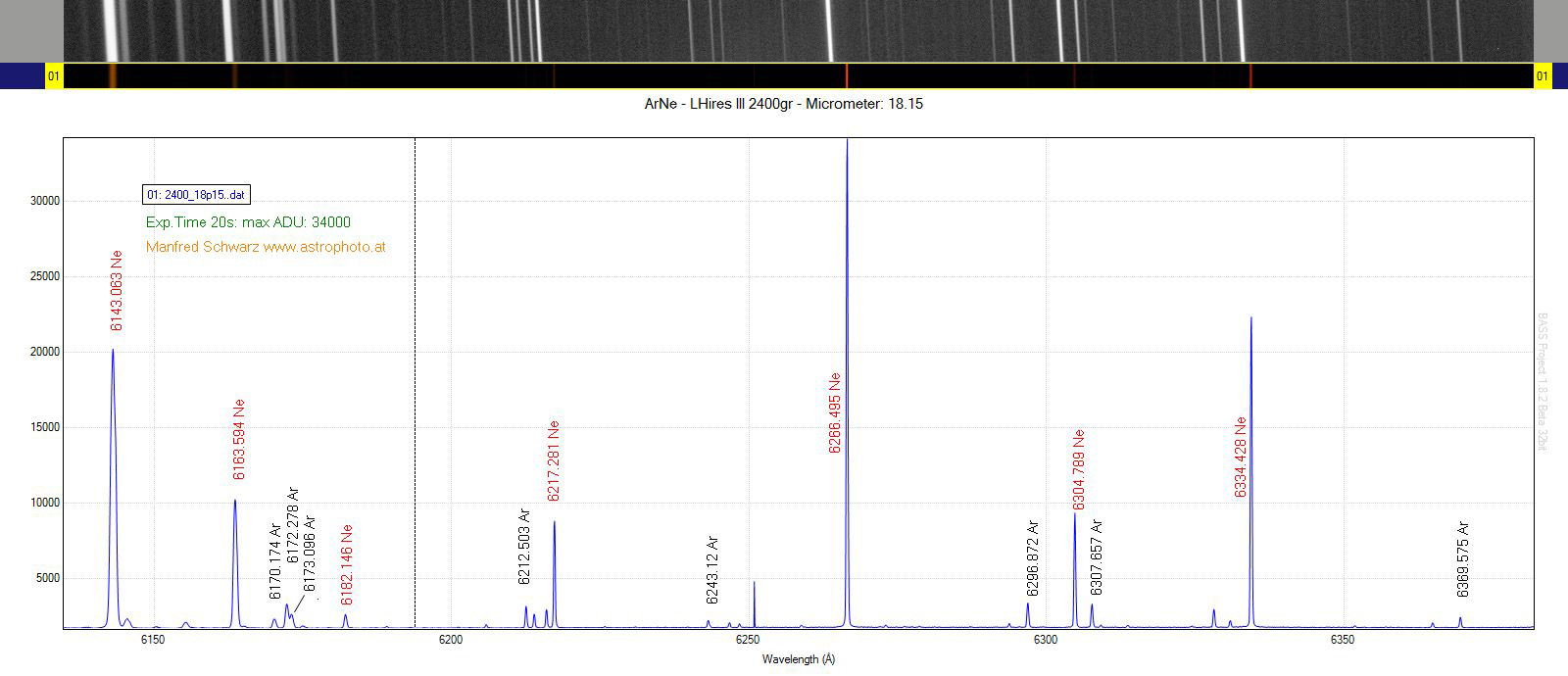Select the 6212.503 Ar line label
Image resolution: width=1568 pixels, height=676 pixels.
pyautogui.click(x=524, y=547)
